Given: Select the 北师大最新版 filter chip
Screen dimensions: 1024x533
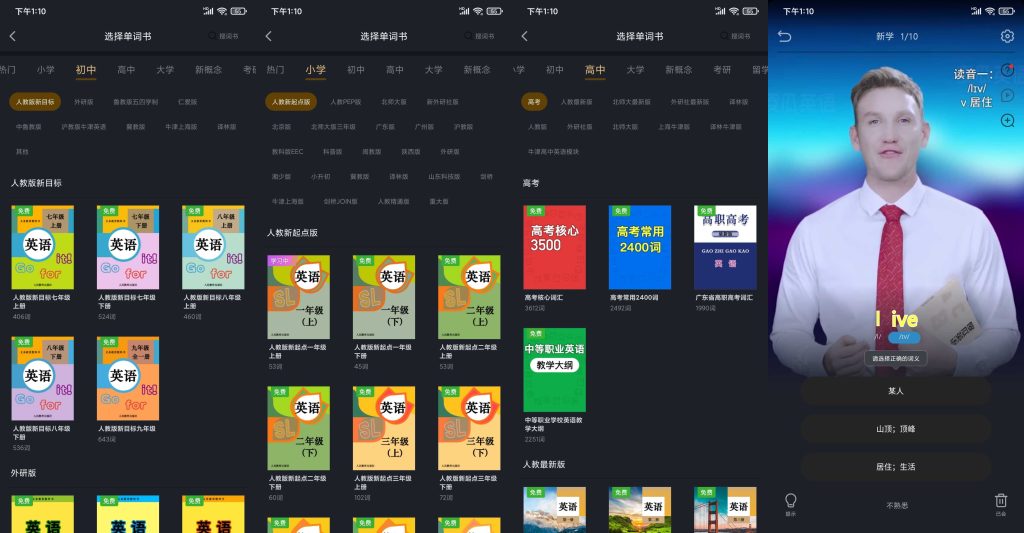Looking at the screenshot, I should tap(632, 102).
